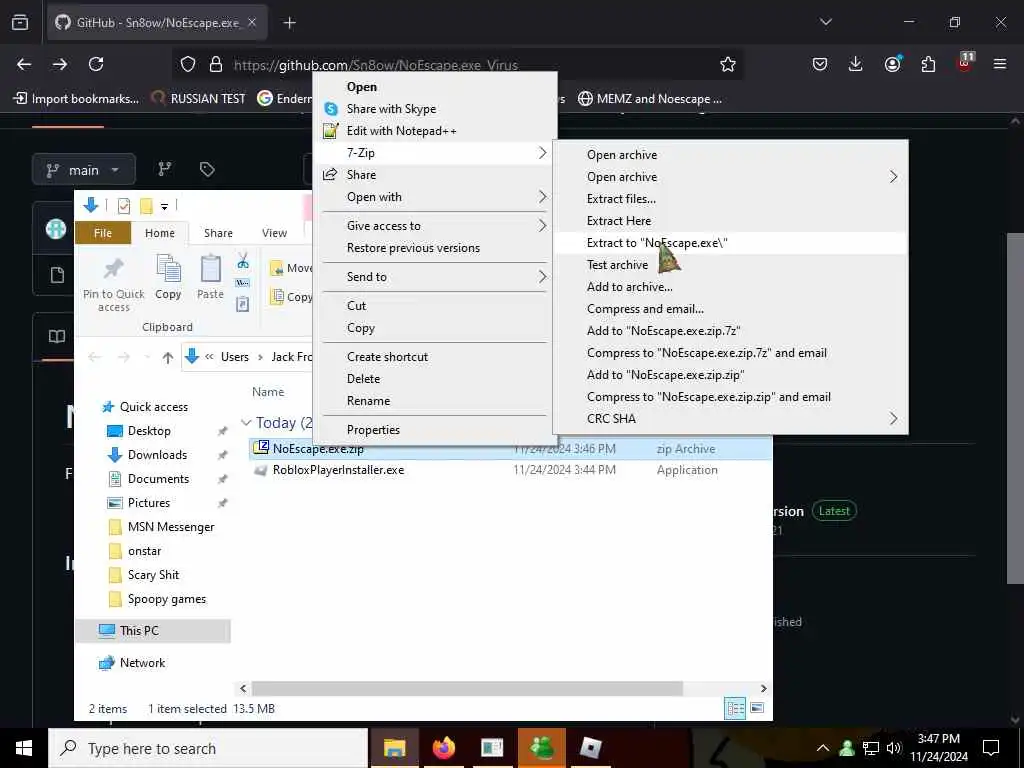Click the scissors Cut icon in ribbon
This screenshot has height=768, width=1024.
(243, 261)
